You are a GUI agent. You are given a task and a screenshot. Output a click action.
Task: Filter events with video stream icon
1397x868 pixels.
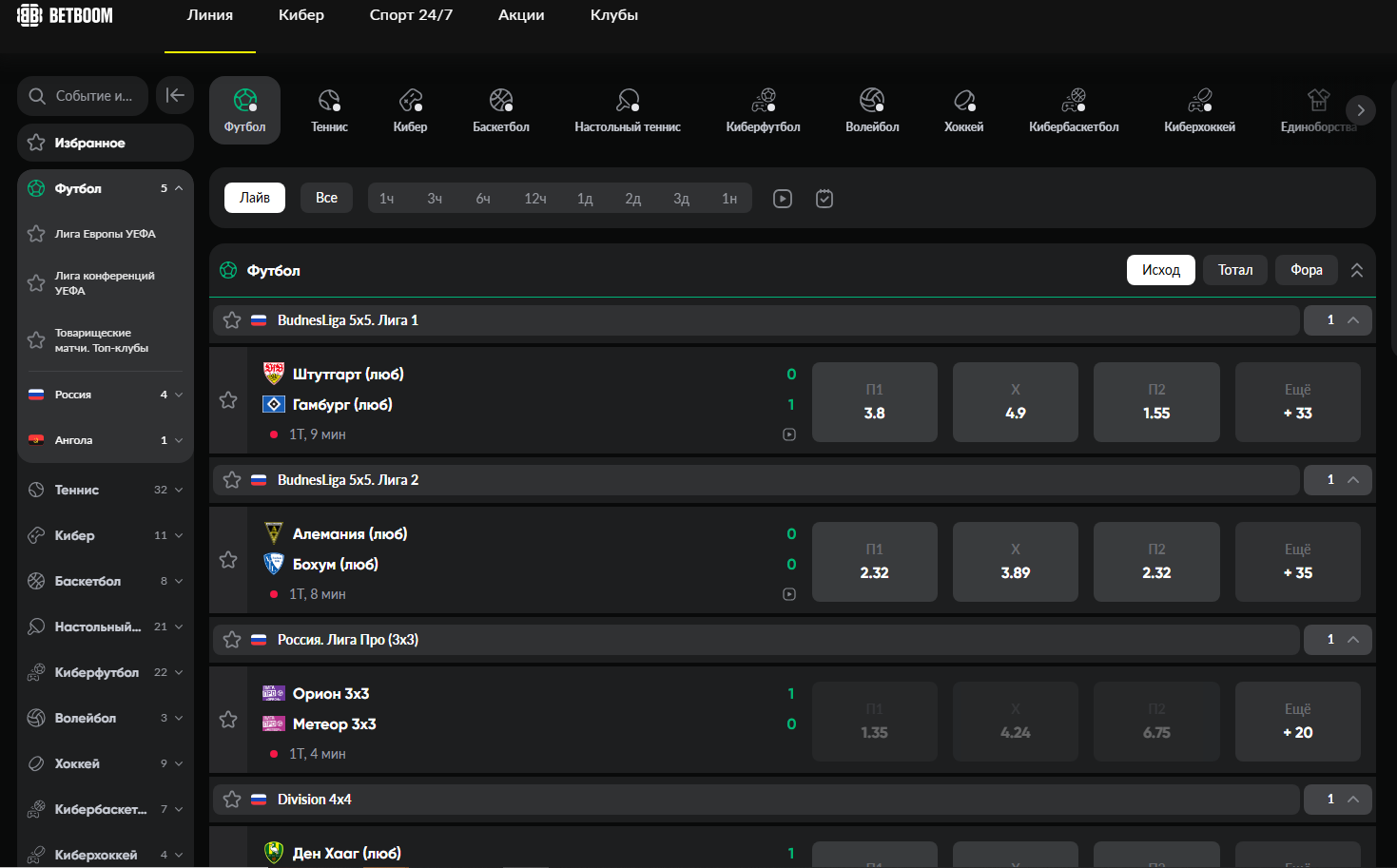[783, 199]
